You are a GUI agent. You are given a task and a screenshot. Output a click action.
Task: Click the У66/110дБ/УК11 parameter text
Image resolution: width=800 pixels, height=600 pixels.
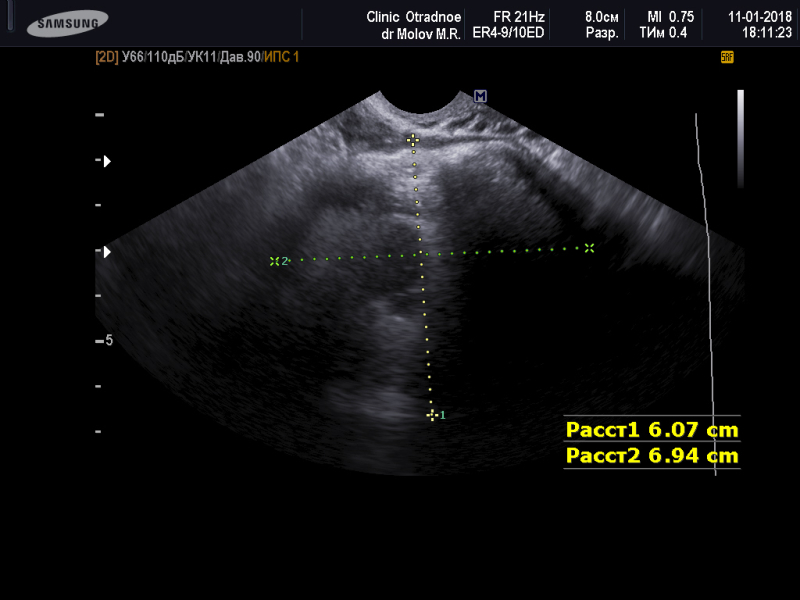point(169,57)
